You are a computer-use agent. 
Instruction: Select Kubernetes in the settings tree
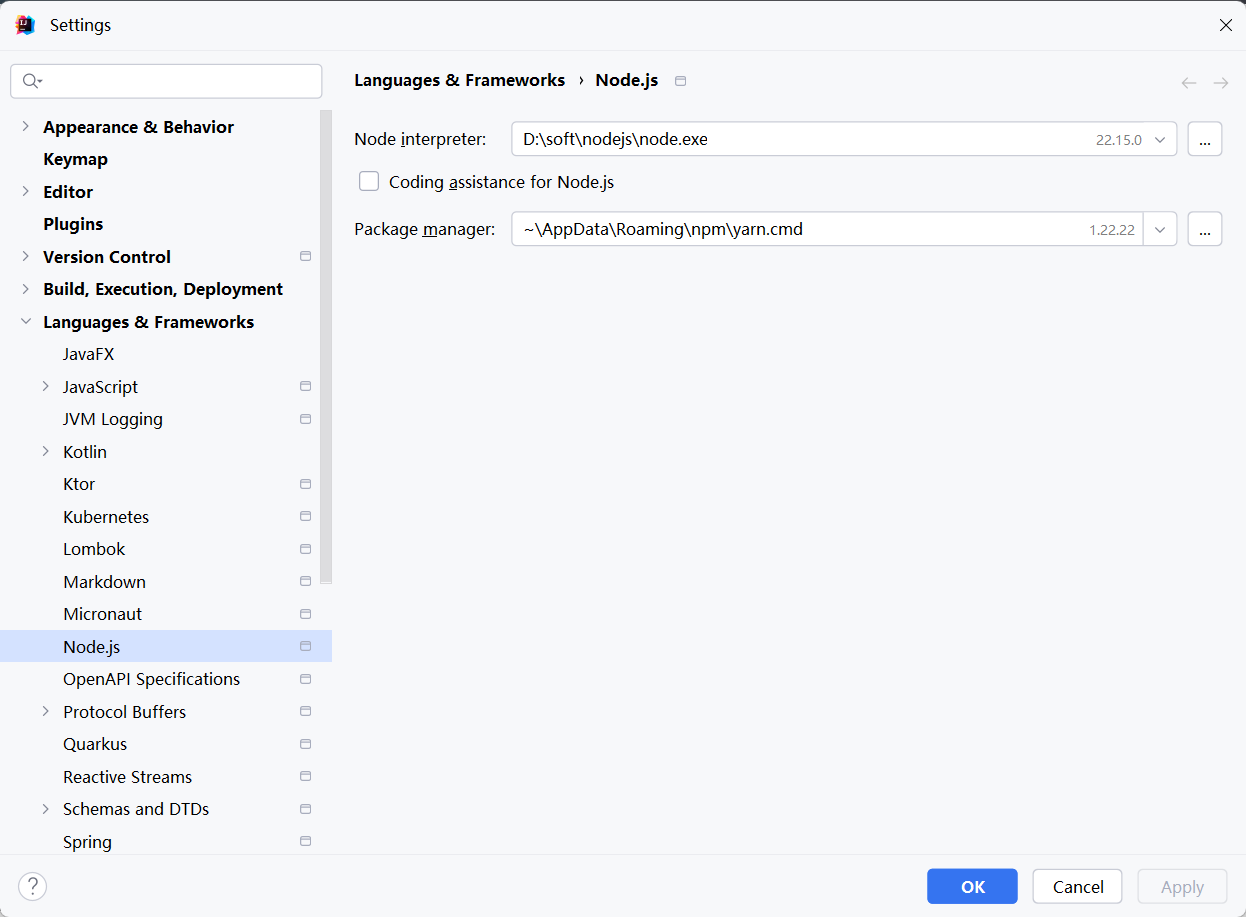point(106,517)
